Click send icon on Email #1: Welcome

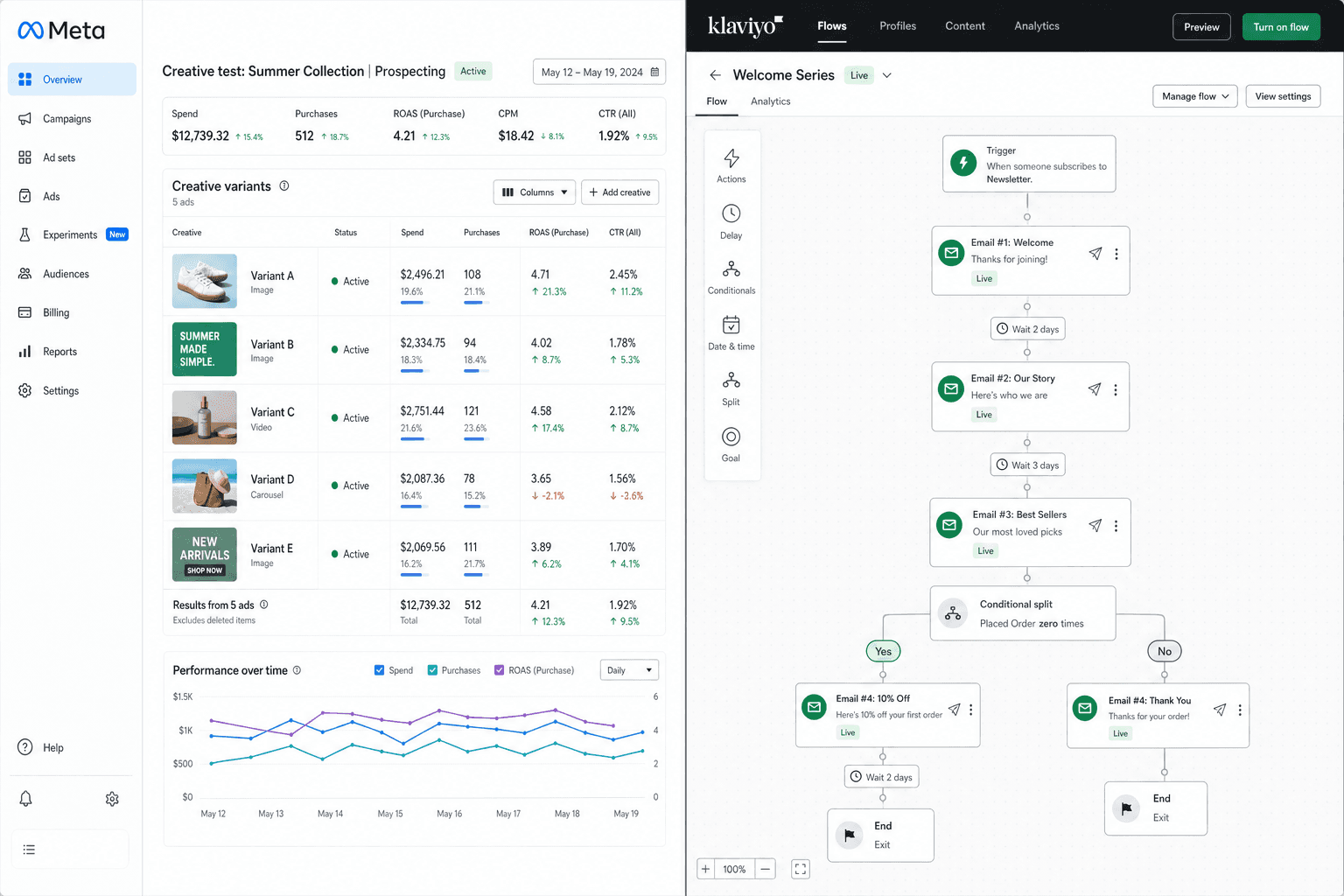tap(1095, 254)
